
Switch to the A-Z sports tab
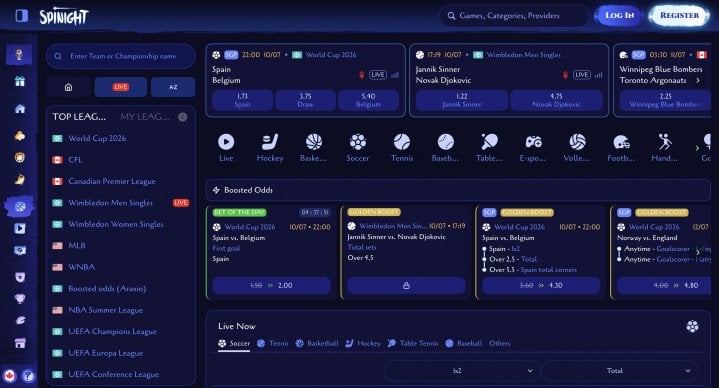point(173,87)
